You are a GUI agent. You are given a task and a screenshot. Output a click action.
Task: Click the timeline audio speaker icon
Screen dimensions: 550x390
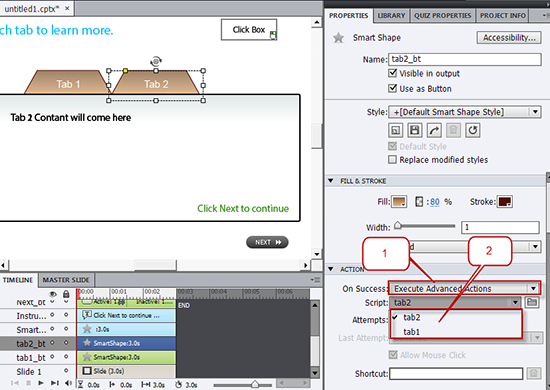tap(68, 383)
